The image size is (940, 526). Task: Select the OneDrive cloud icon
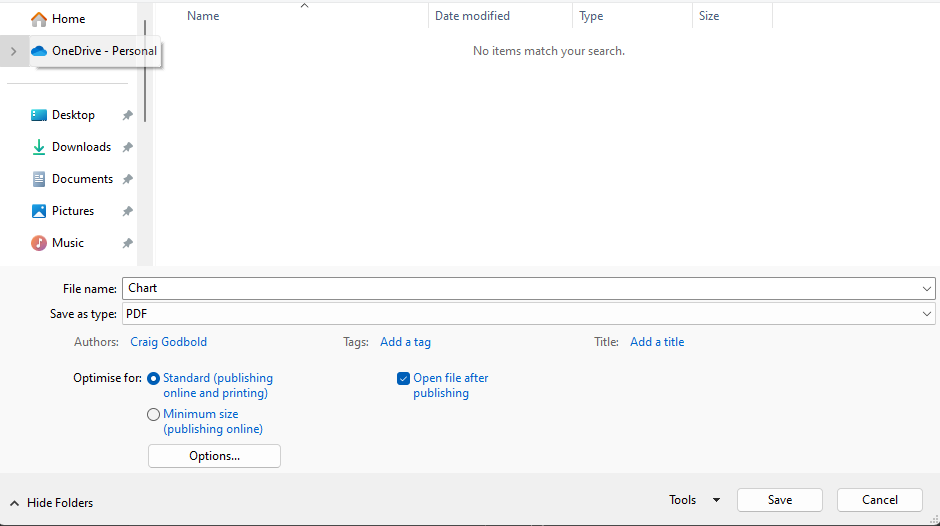coord(39,51)
